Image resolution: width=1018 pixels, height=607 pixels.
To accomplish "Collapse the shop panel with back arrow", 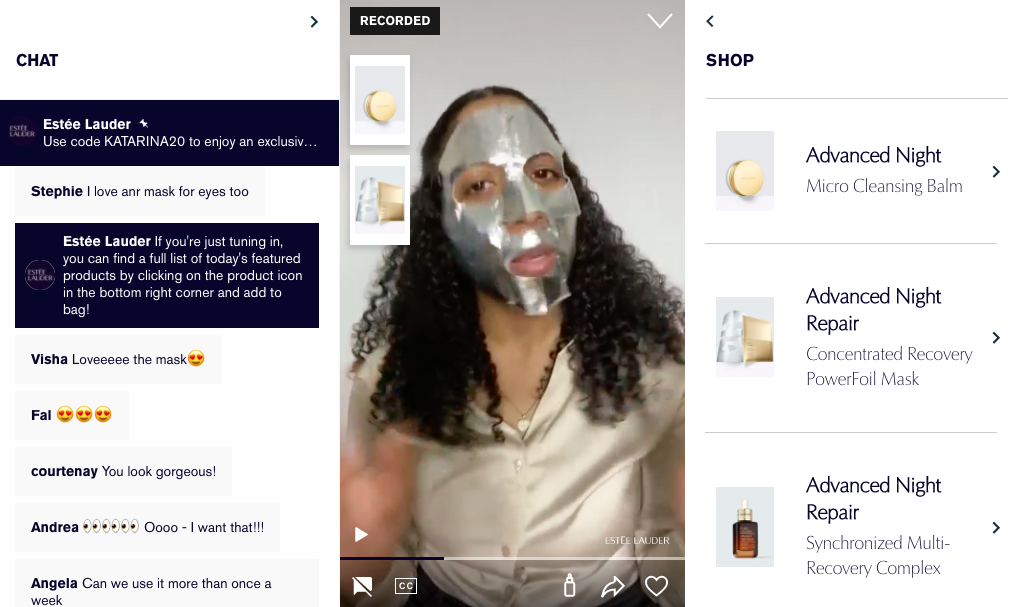I will pyautogui.click(x=710, y=21).
